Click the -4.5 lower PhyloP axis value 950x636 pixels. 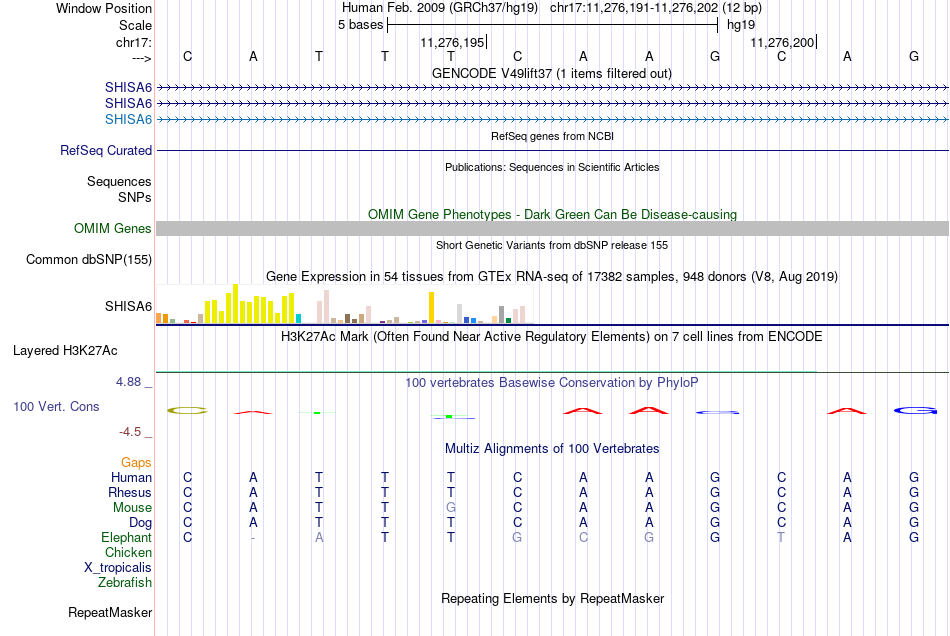[130, 432]
